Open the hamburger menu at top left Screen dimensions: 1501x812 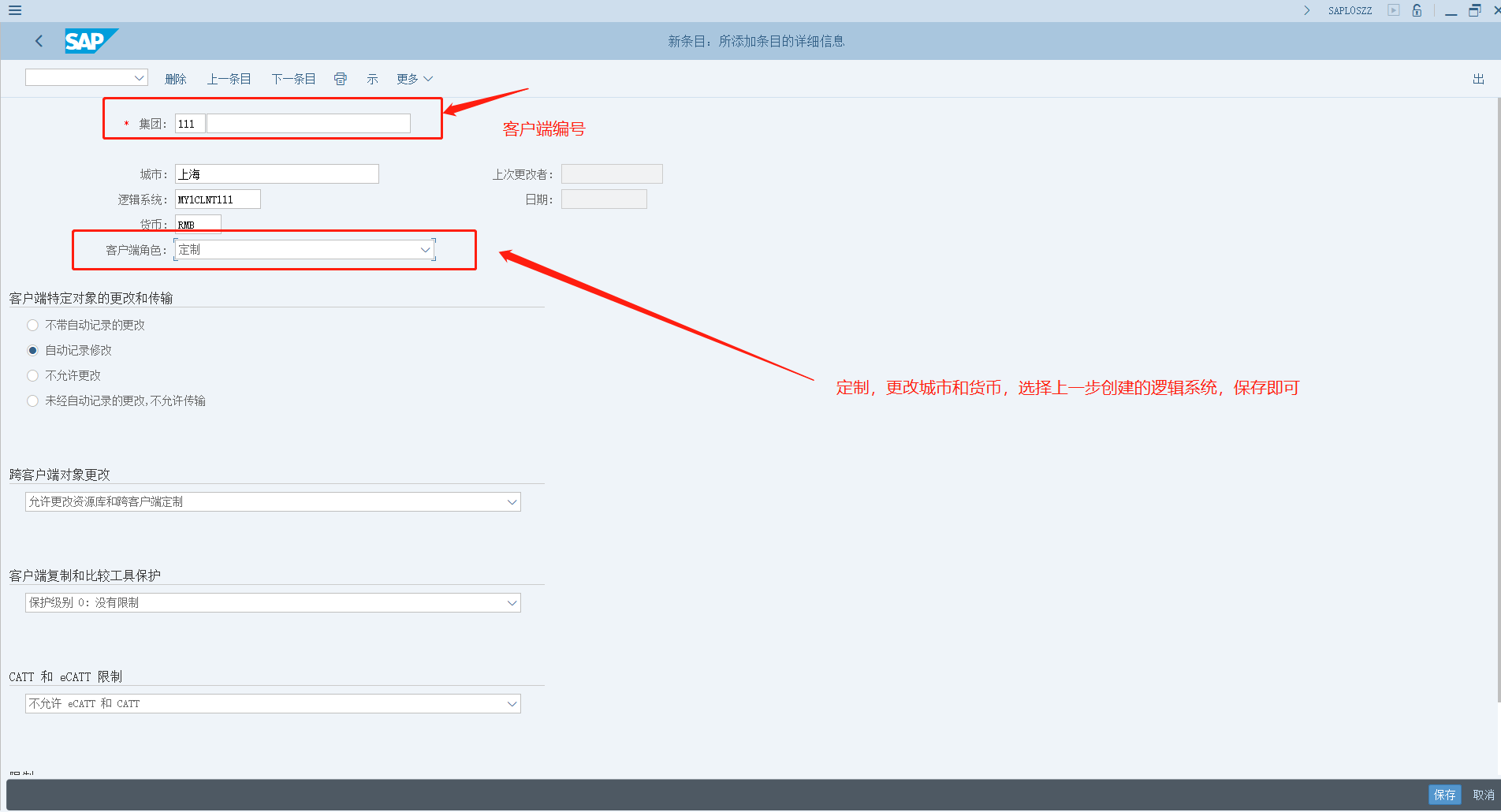(x=15, y=10)
